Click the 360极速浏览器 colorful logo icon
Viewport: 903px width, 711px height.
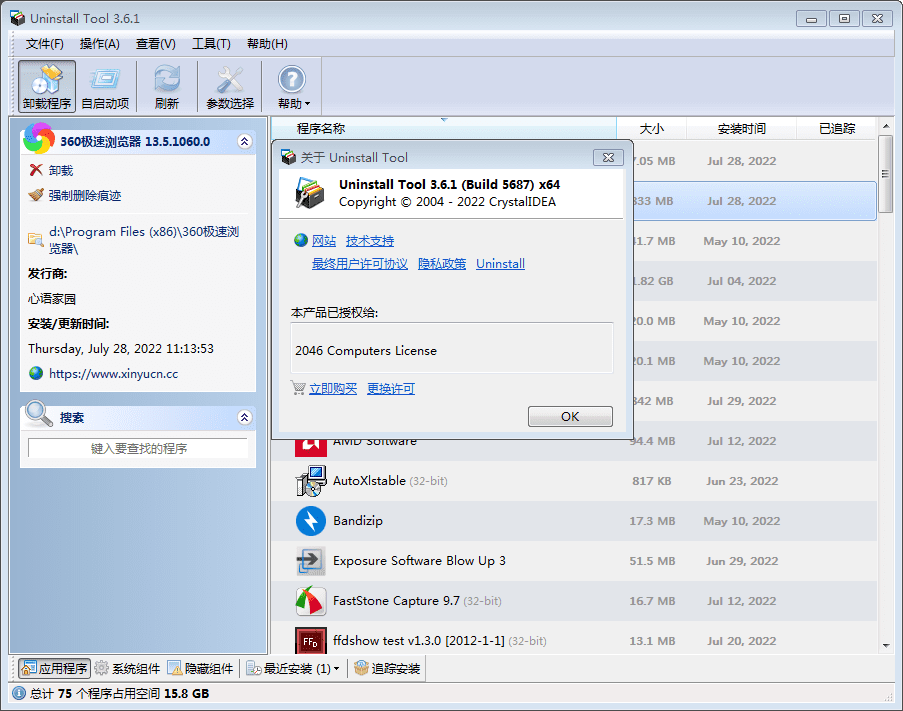pyautogui.click(x=39, y=139)
